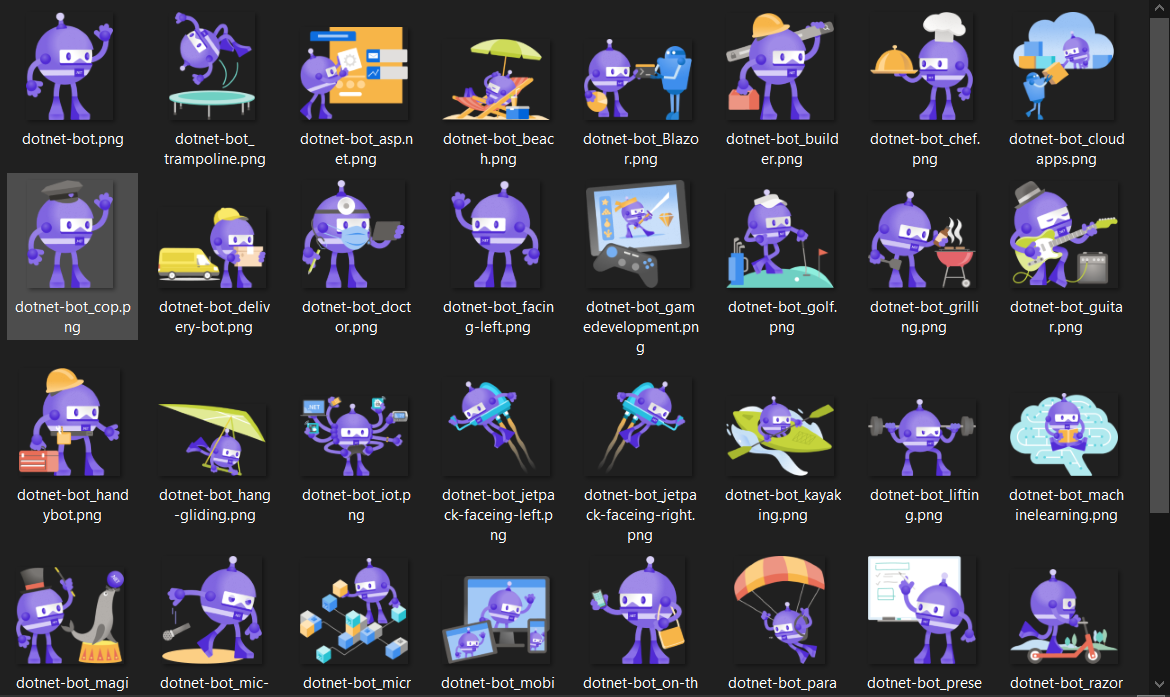
Task: Select the magician bot with seal thumbnail
Action: [x=71, y=616]
